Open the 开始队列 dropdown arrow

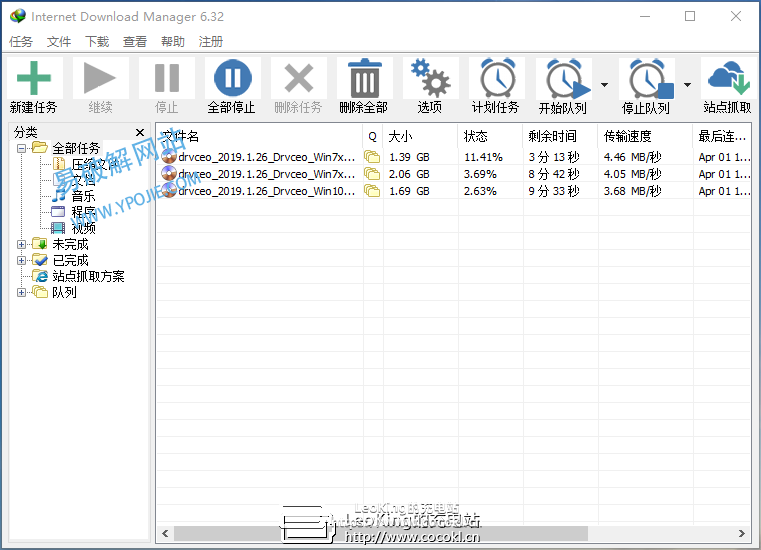pos(604,85)
